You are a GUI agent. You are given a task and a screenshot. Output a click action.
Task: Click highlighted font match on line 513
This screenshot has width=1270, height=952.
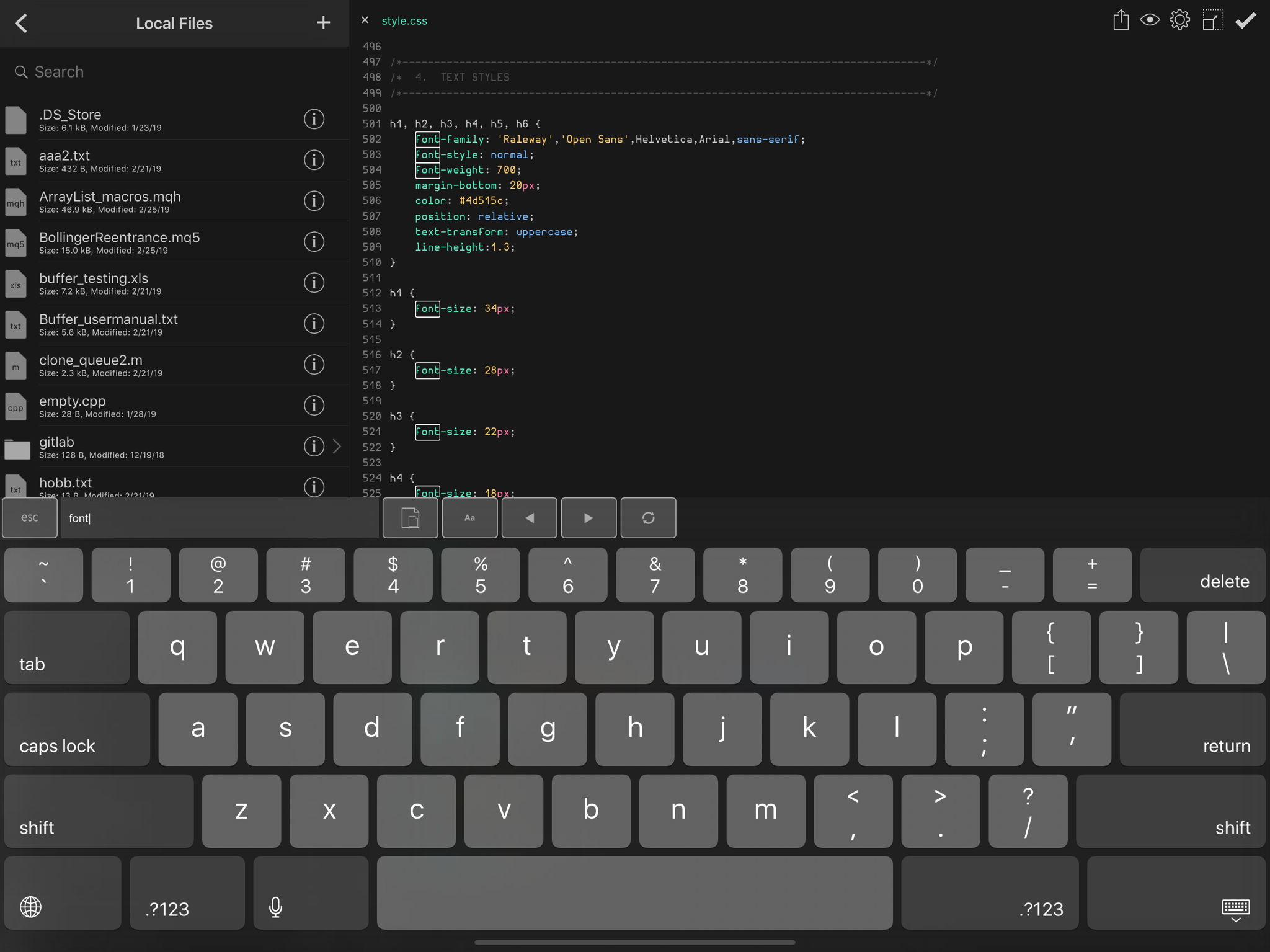(427, 308)
